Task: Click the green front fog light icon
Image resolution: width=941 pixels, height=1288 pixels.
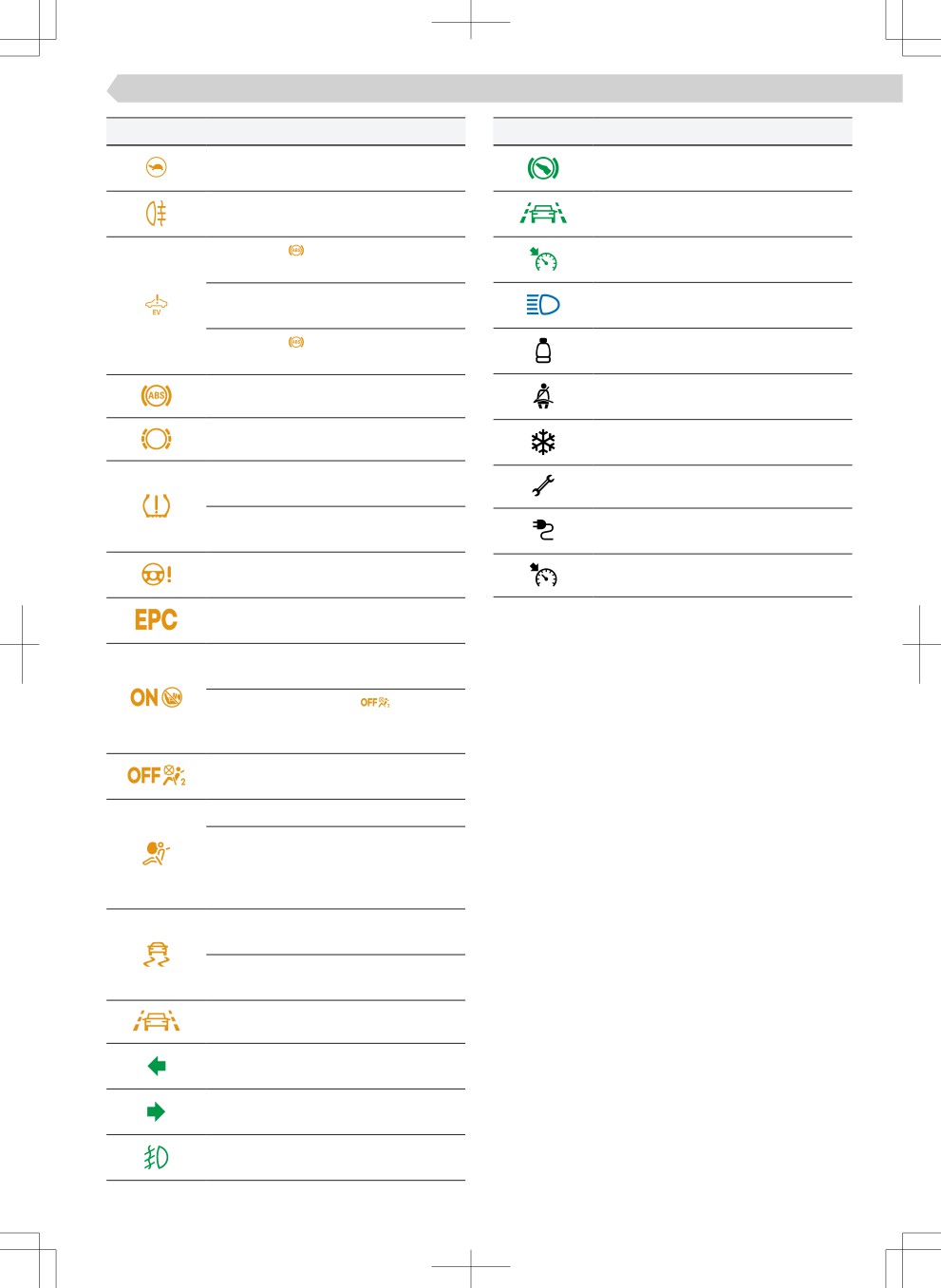Action: (x=157, y=1157)
